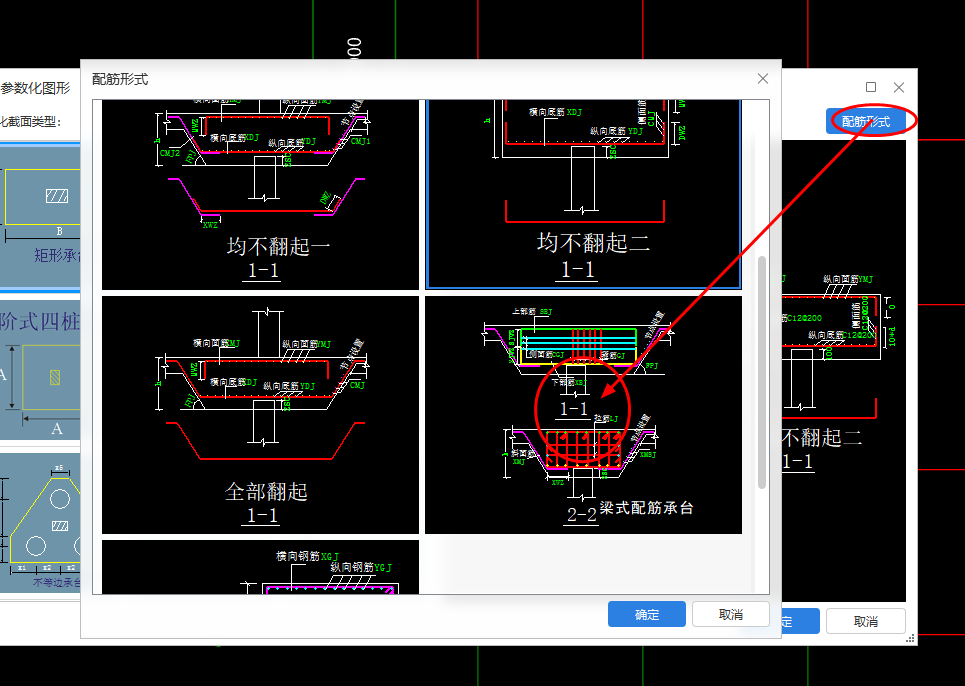Click the 配筋形式 dialog vertical scrollbar
965x686 pixels.
[762, 372]
